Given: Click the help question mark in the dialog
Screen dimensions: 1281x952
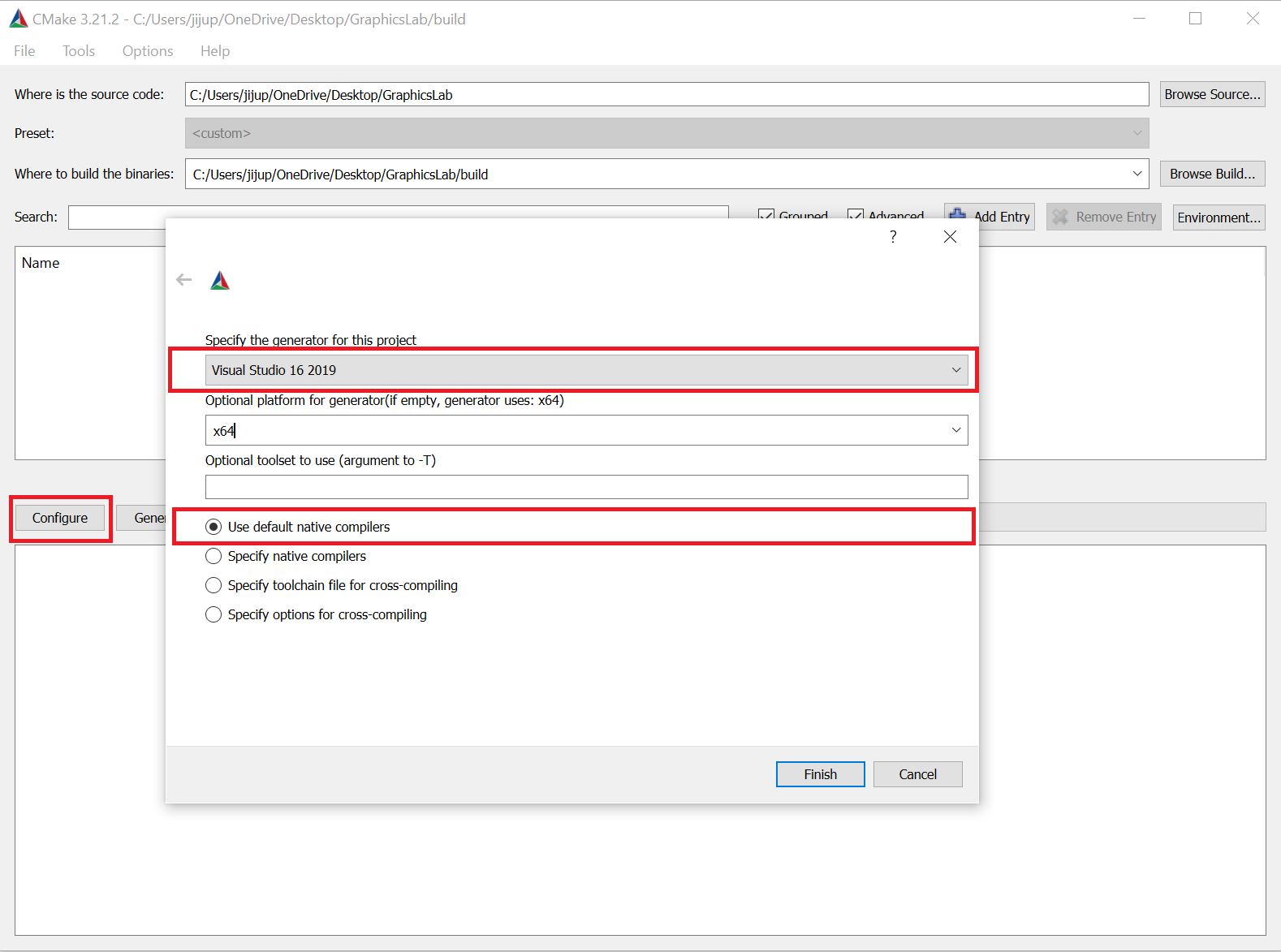Looking at the screenshot, I should pos(893,236).
